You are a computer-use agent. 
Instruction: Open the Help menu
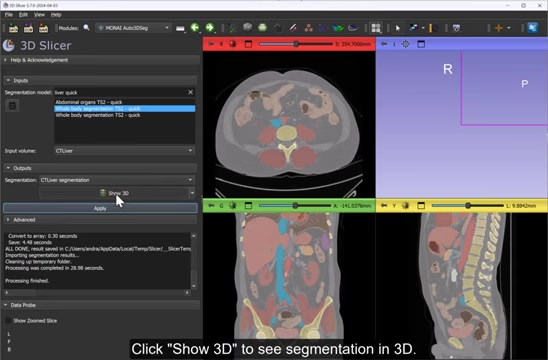point(56,15)
